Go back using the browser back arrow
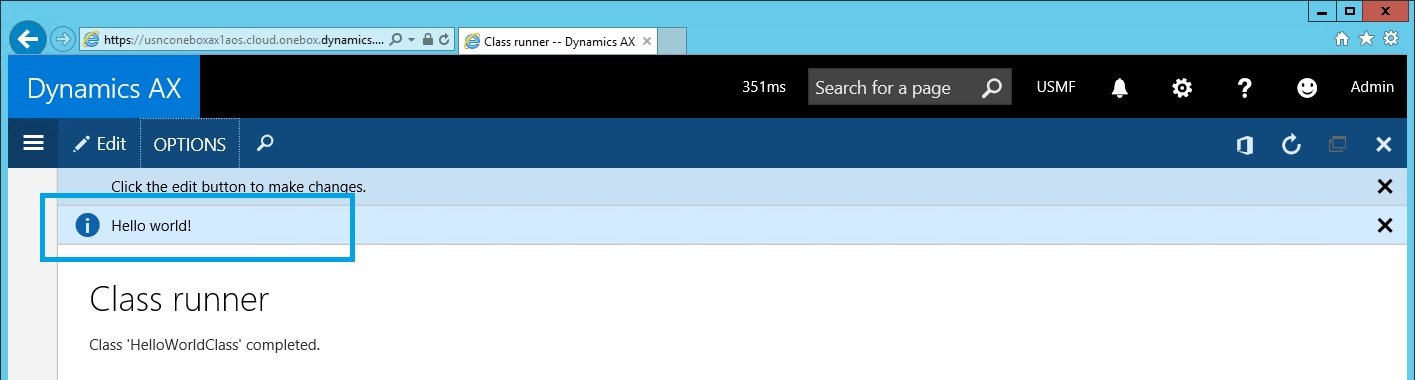Screen dimensions: 1415x380 click(x=27, y=39)
